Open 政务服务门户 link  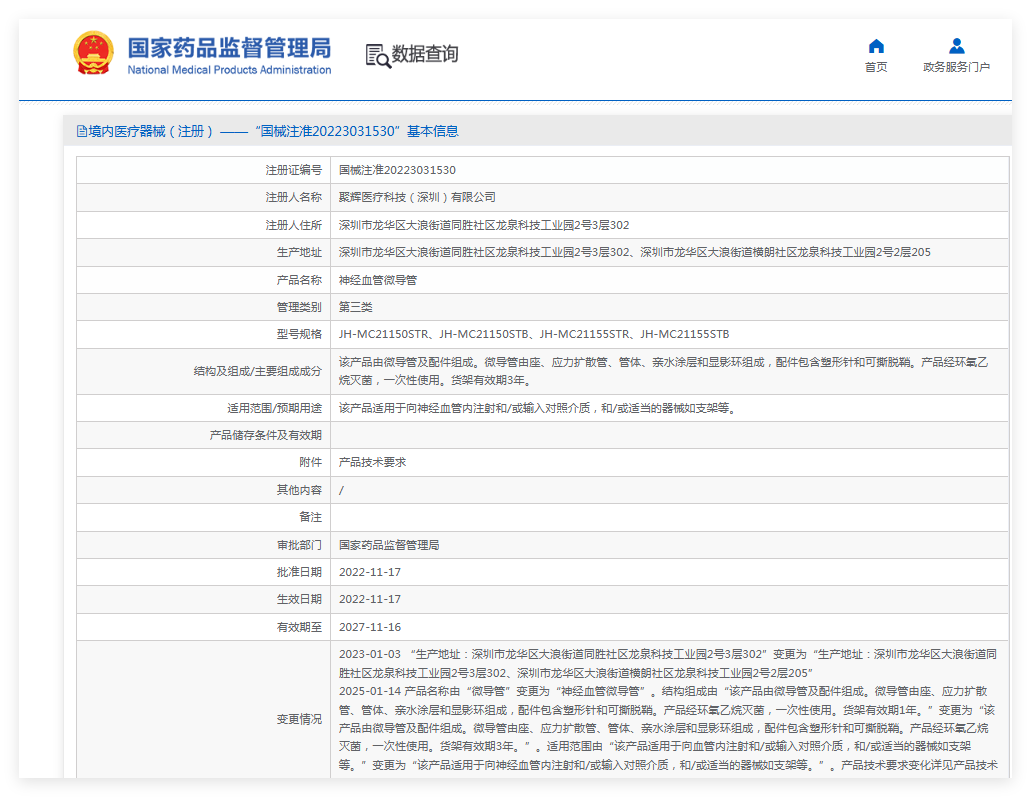(957, 67)
